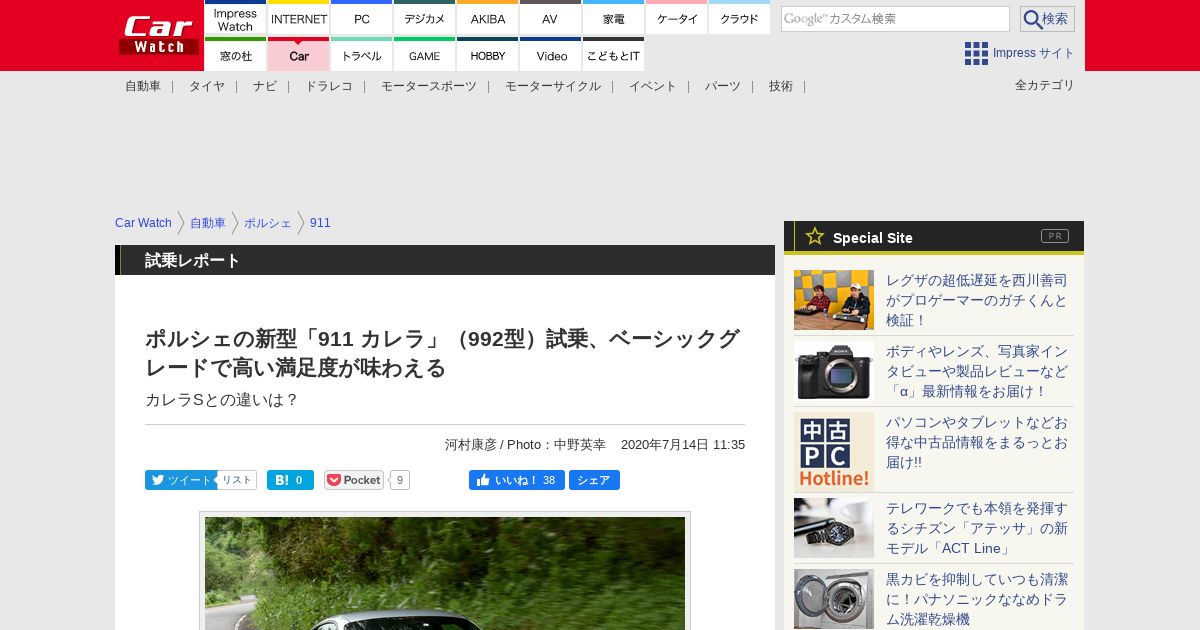
Task: Open the 全カテゴリ link
Action: [x=1045, y=85]
